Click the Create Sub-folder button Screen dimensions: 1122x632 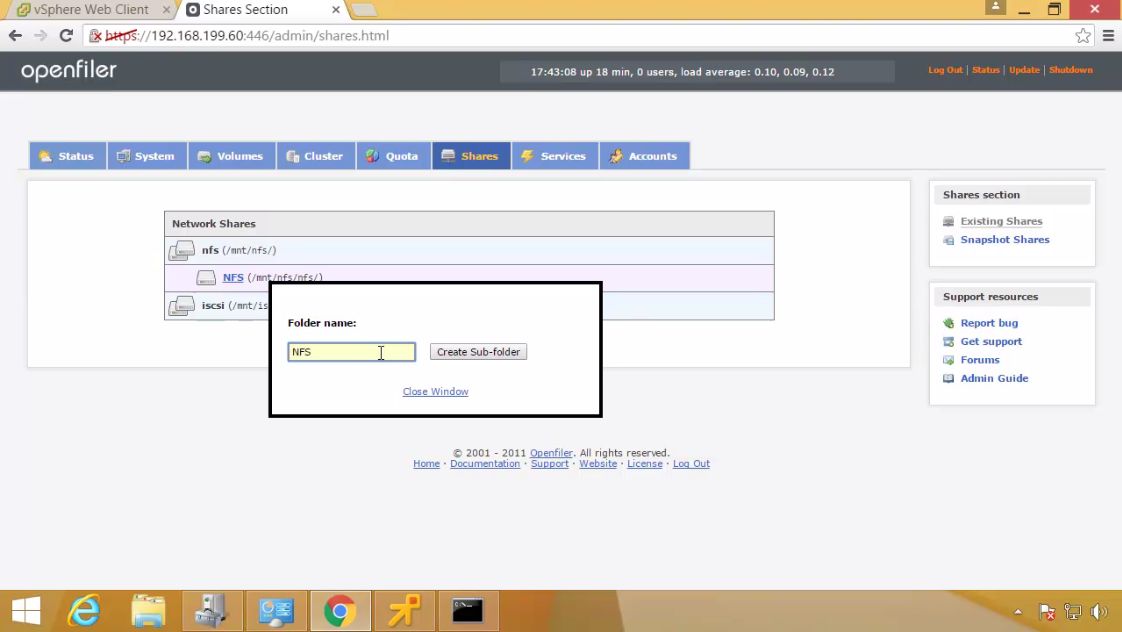pos(478,351)
